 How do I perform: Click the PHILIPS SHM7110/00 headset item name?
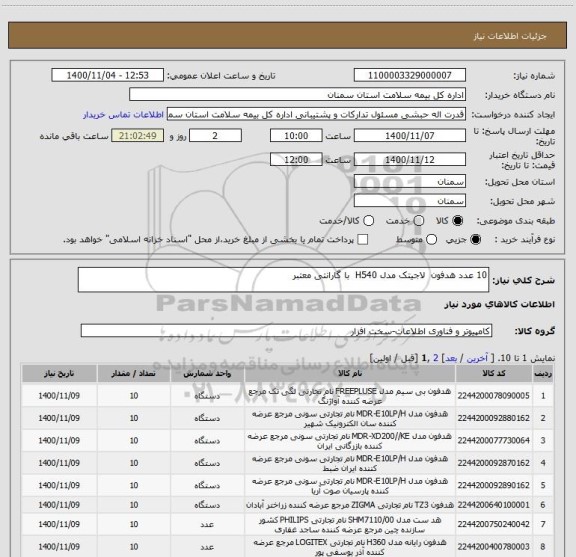[350, 525]
